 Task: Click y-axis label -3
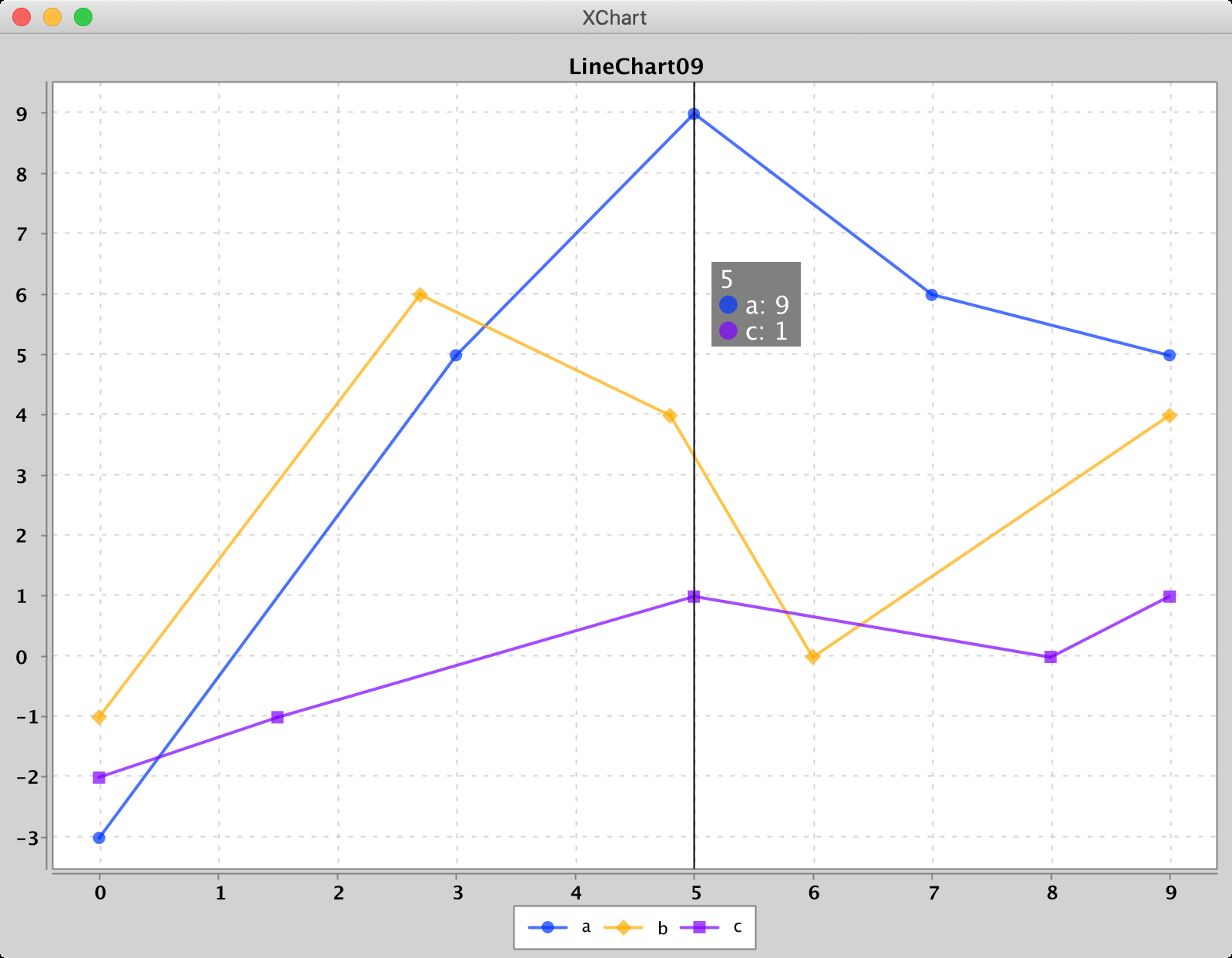27,838
